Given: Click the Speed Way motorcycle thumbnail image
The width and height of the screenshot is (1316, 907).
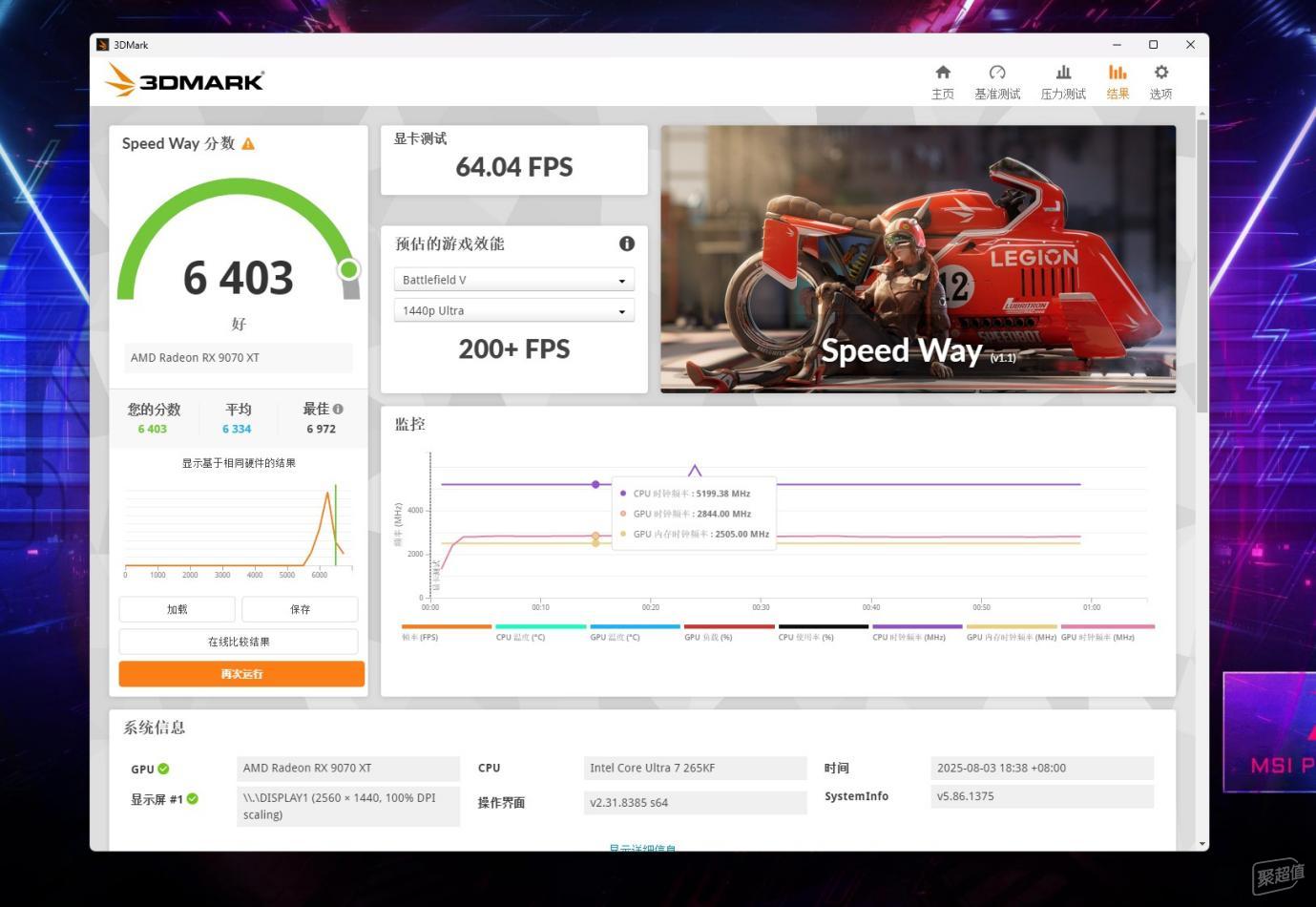Looking at the screenshot, I should click(918, 259).
